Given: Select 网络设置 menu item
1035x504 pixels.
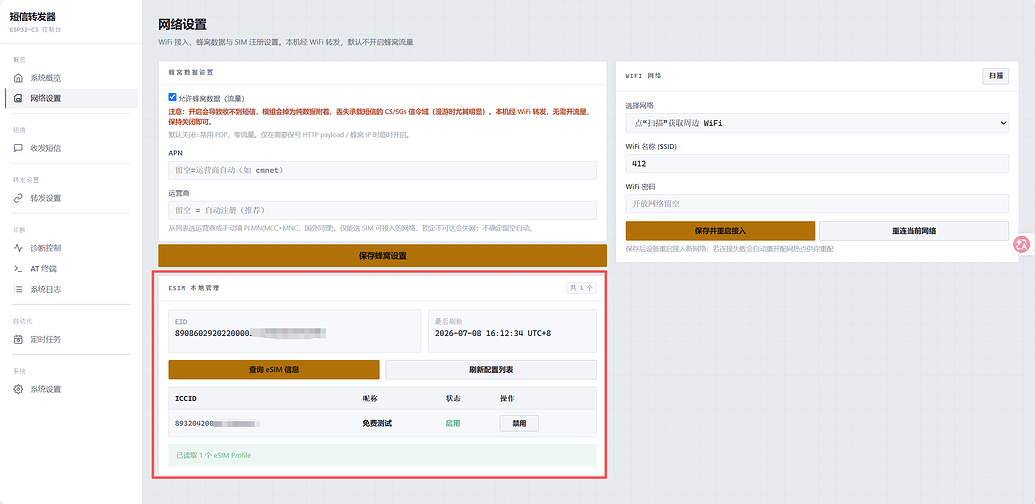Looking at the screenshot, I should 71,98.
